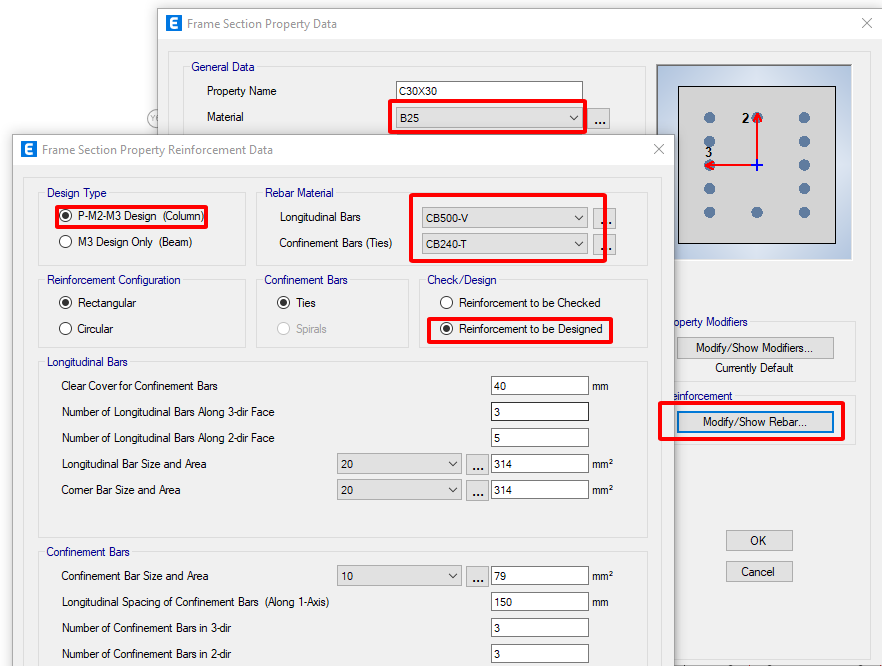Click ellipsis button beside Longitudinal Bars material
The image size is (882, 666).
pyautogui.click(x=603, y=218)
